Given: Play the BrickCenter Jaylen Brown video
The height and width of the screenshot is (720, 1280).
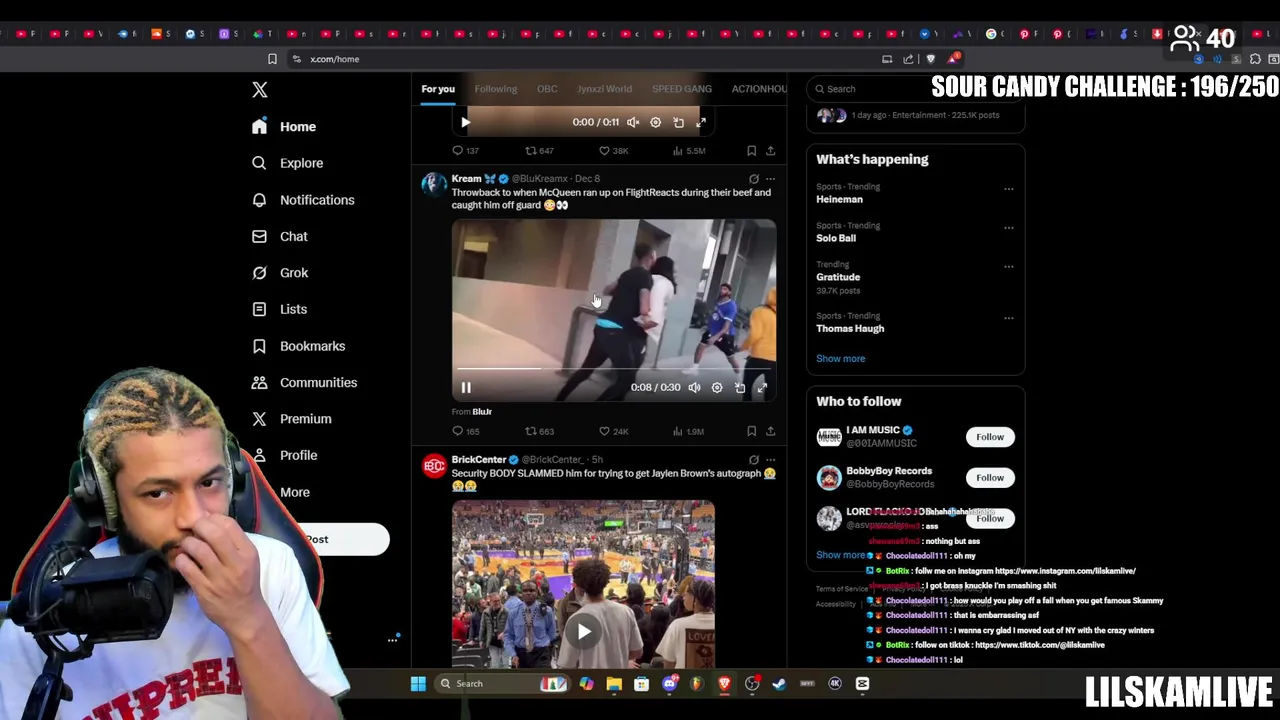Looking at the screenshot, I should tap(584, 632).
